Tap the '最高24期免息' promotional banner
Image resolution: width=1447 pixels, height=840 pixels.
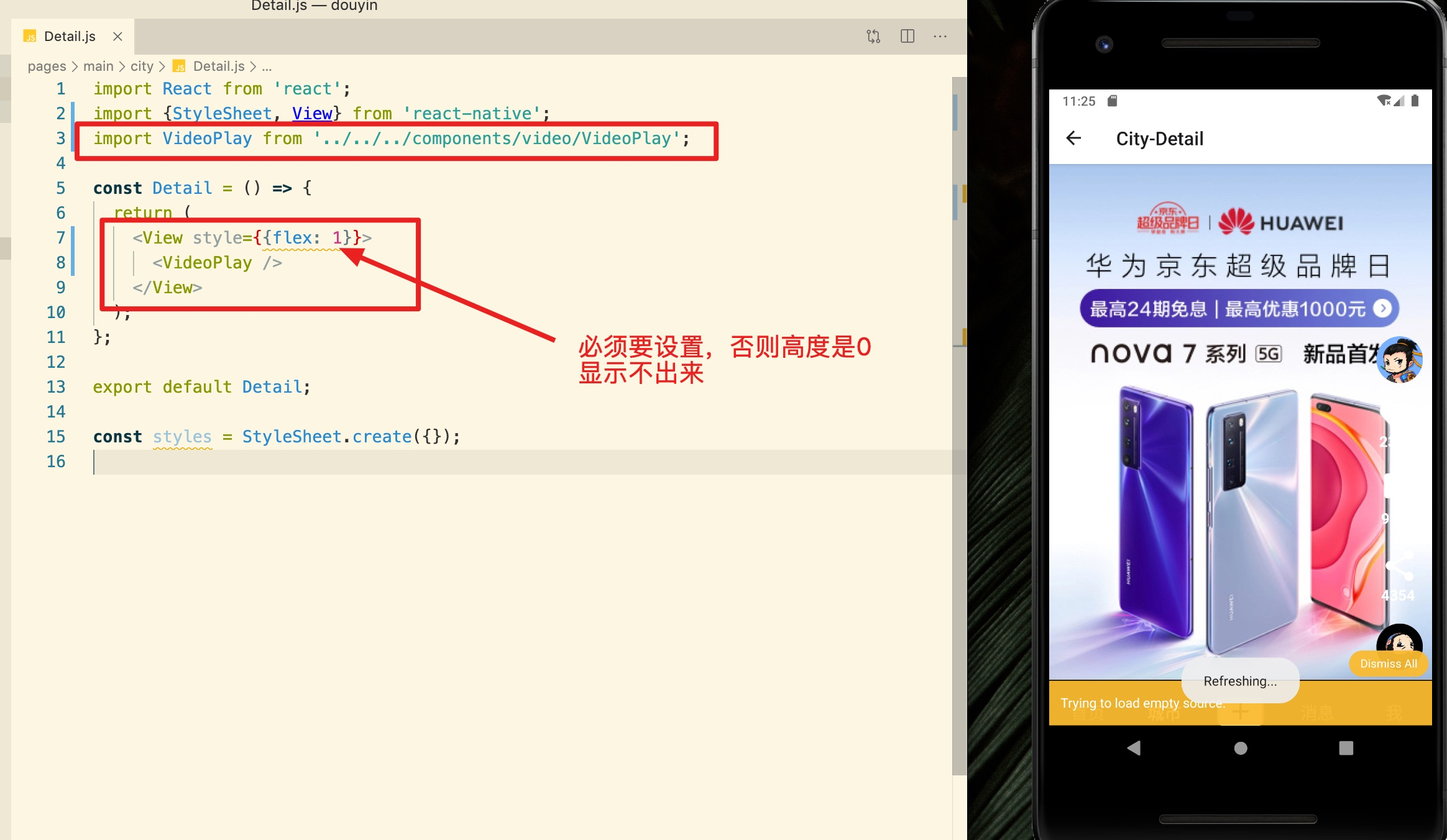pos(1239,308)
